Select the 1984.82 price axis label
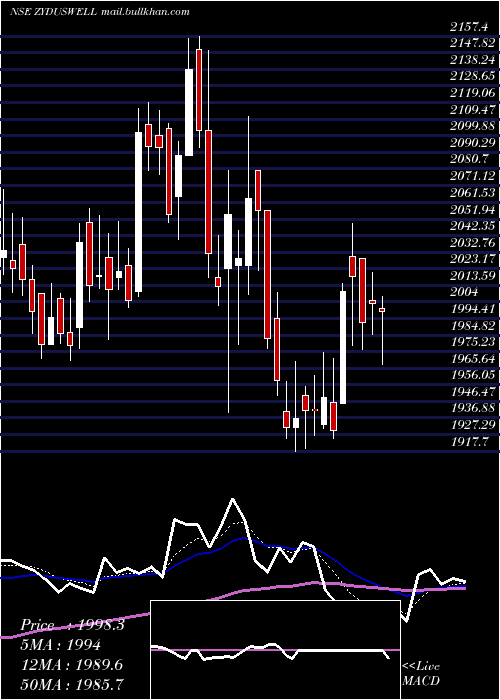500x700 pixels. (472, 325)
